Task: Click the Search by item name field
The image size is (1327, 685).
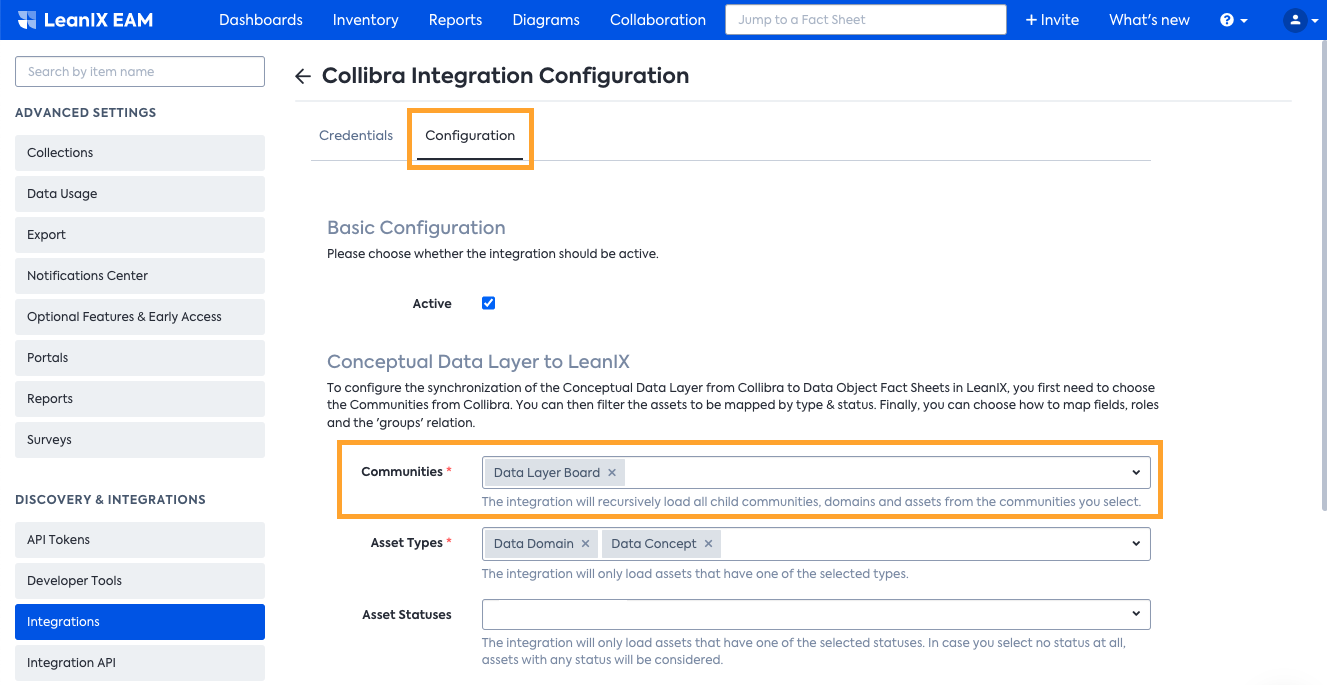Action: (x=140, y=72)
